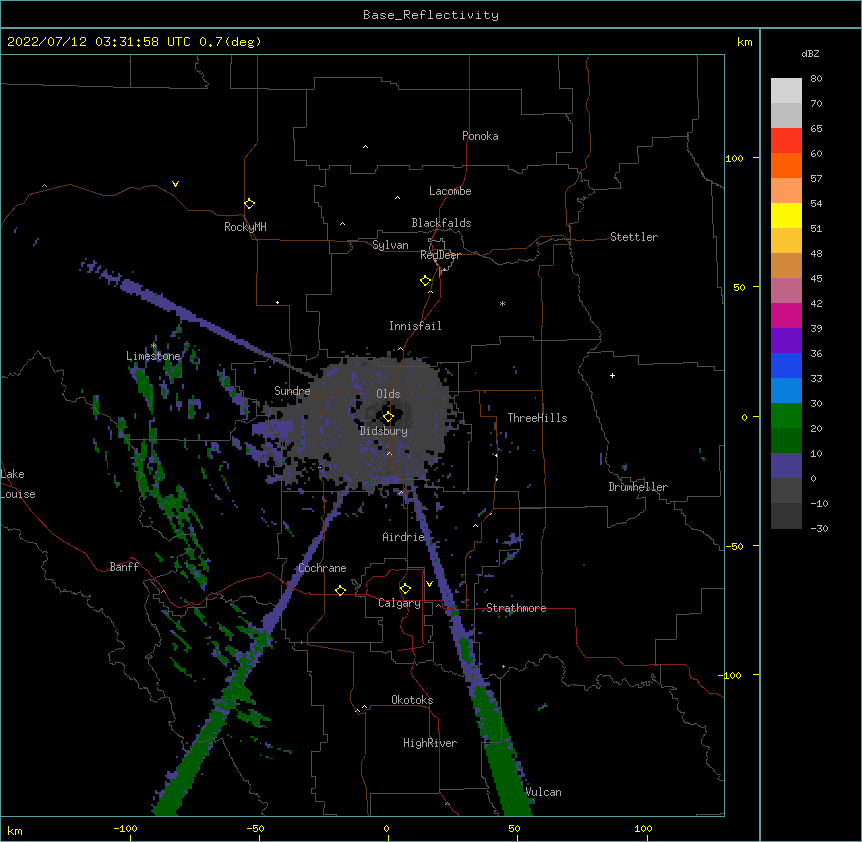Click the white asterisk above Limestone label
This screenshot has width=862, height=842.
point(153,346)
